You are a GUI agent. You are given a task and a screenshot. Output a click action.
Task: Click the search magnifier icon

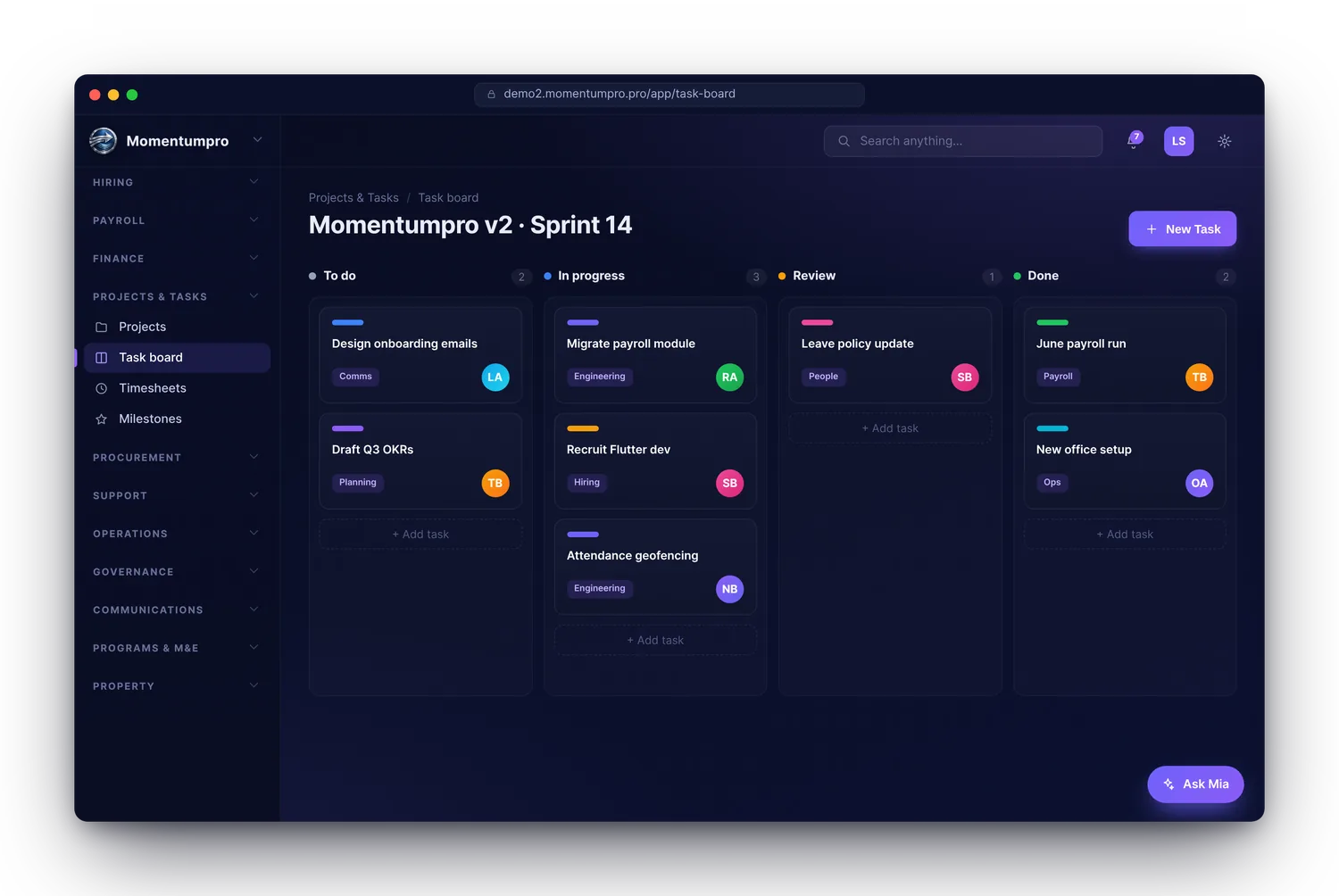coord(844,141)
